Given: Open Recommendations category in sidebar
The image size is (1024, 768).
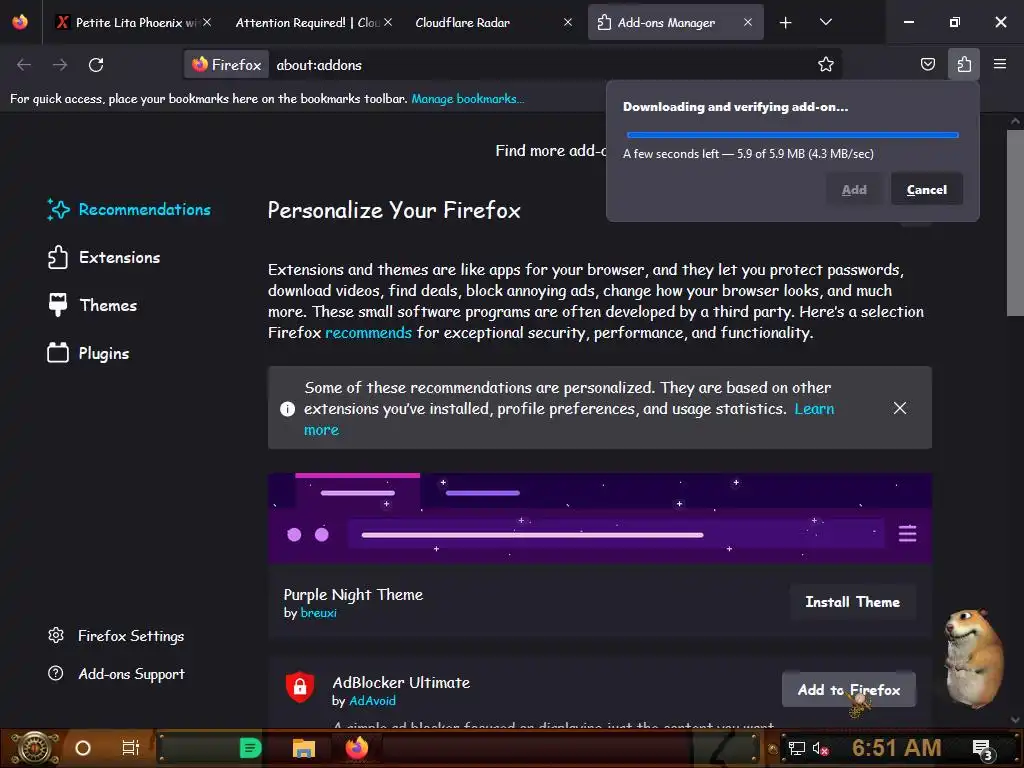Looking at the screenshot, I should point(129,210).
